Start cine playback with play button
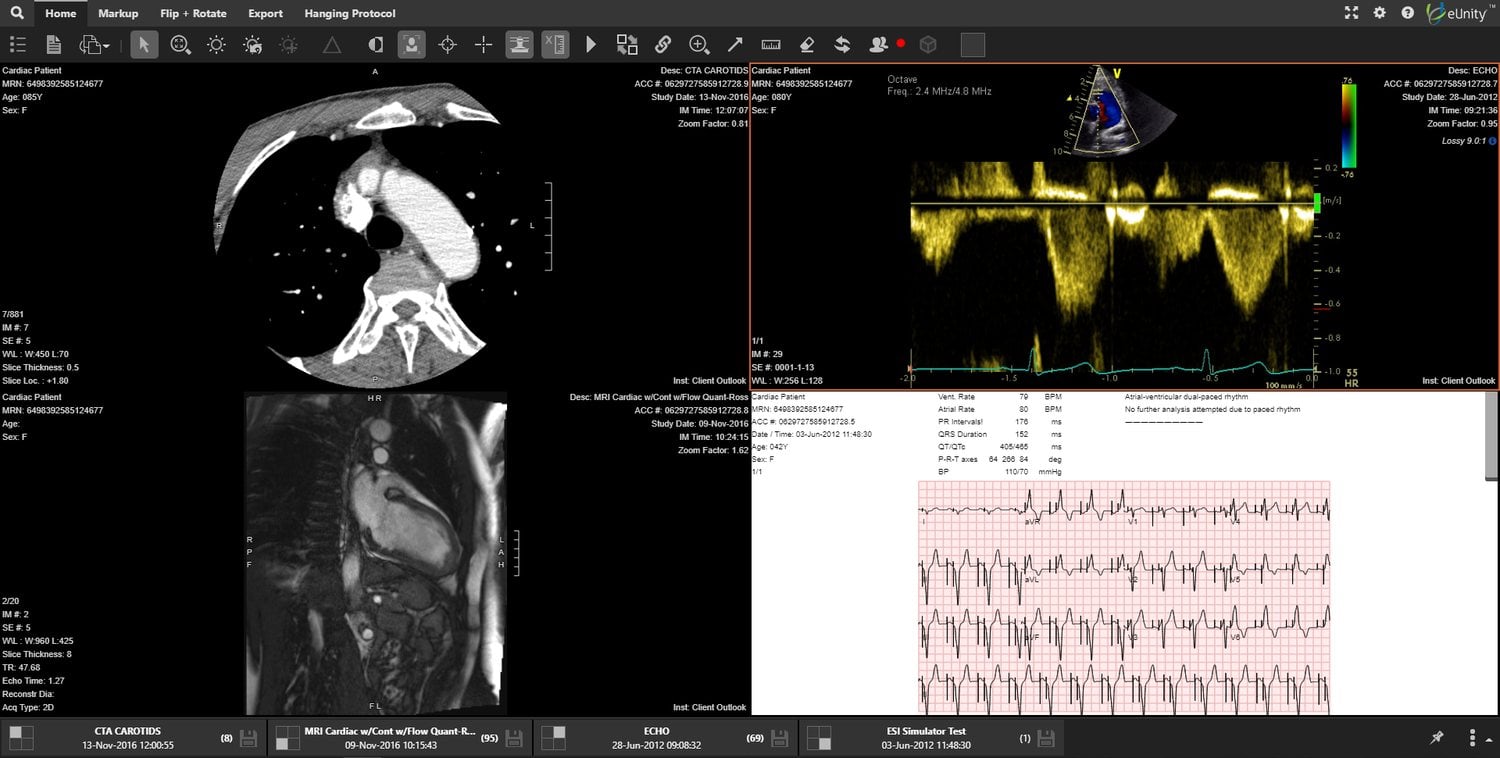Image resolution: width=1500 pixels, height=758 pixels. click(x=591, y=45)
